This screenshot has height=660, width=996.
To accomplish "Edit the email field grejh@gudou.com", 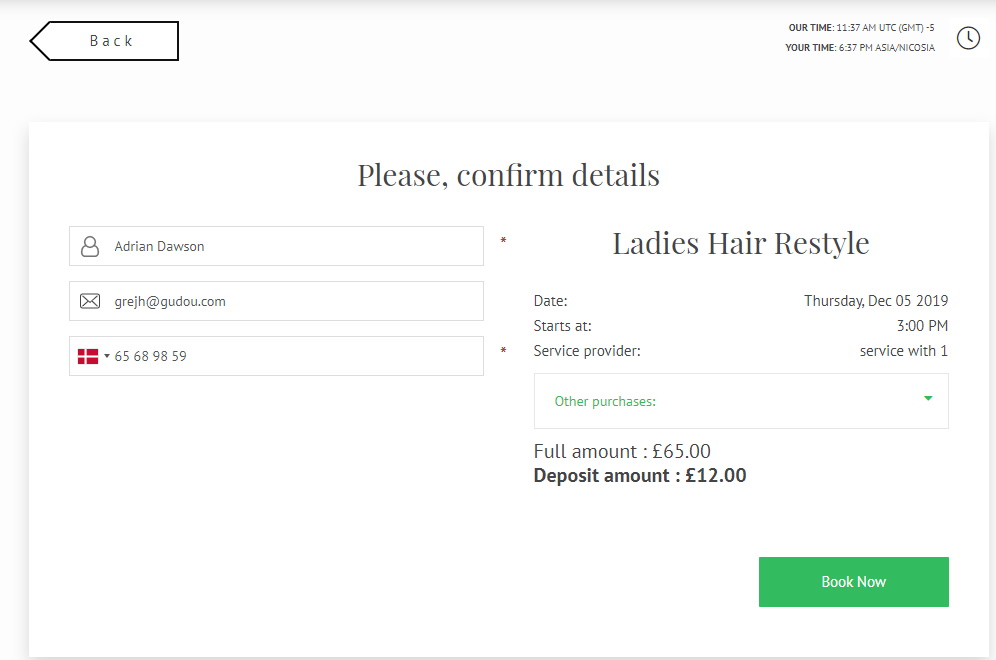I will (276, 301).
